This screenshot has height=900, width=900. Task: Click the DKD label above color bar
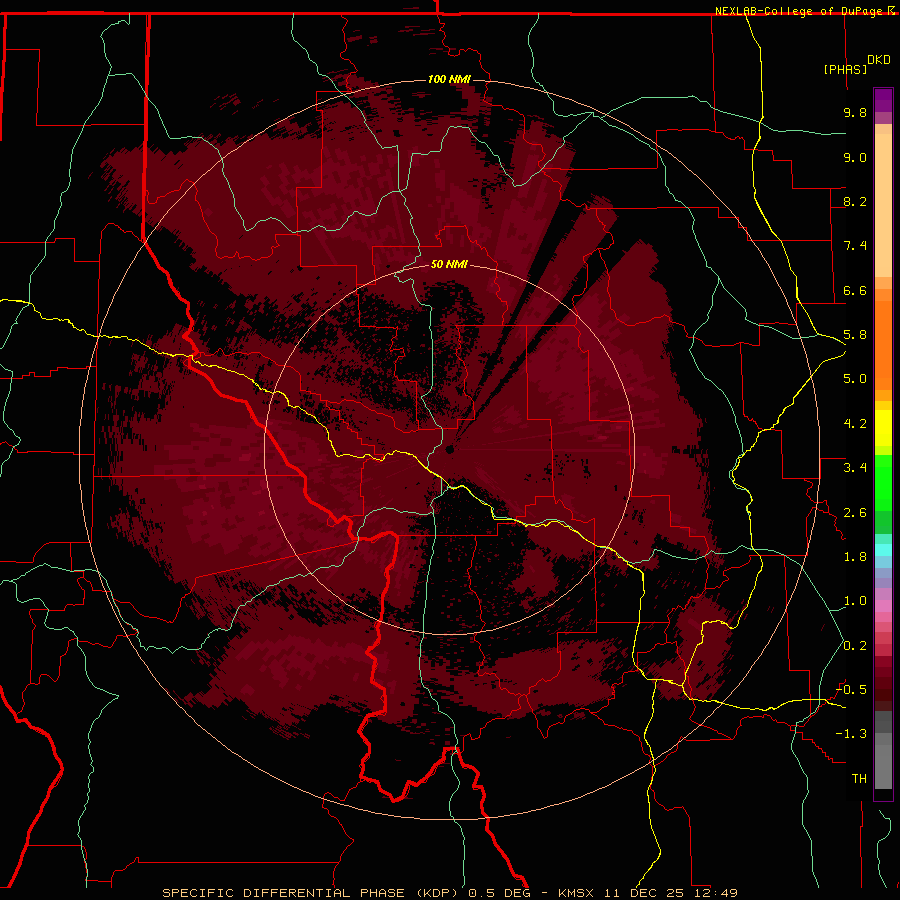879,60
